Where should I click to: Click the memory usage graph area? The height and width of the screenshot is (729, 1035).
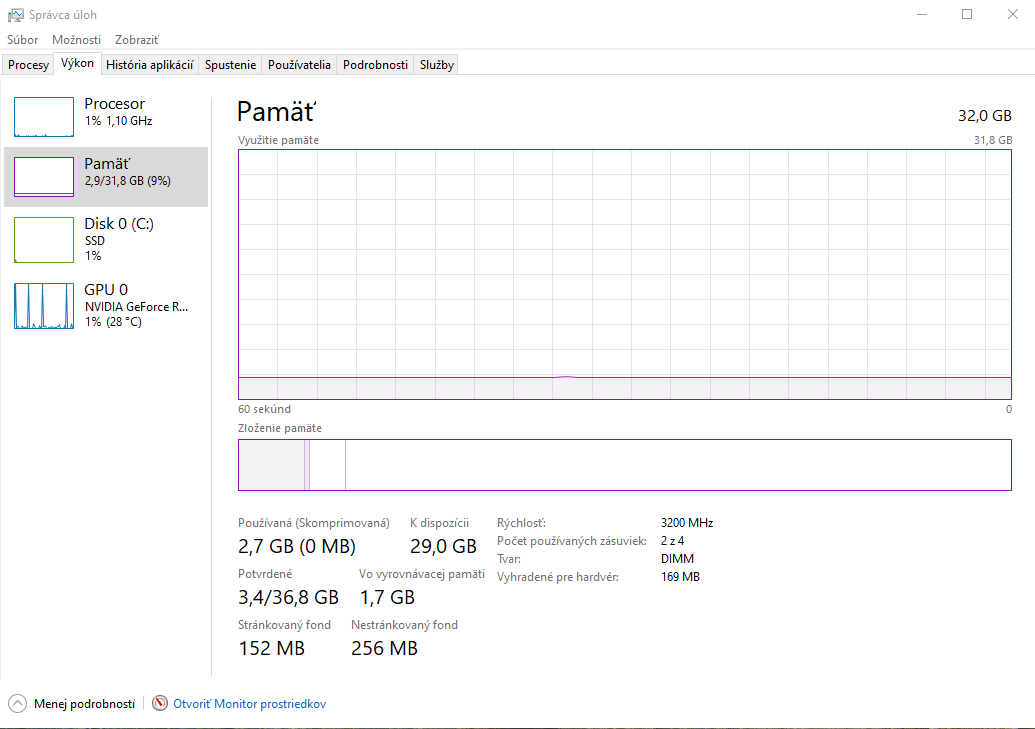click(624, 274)
